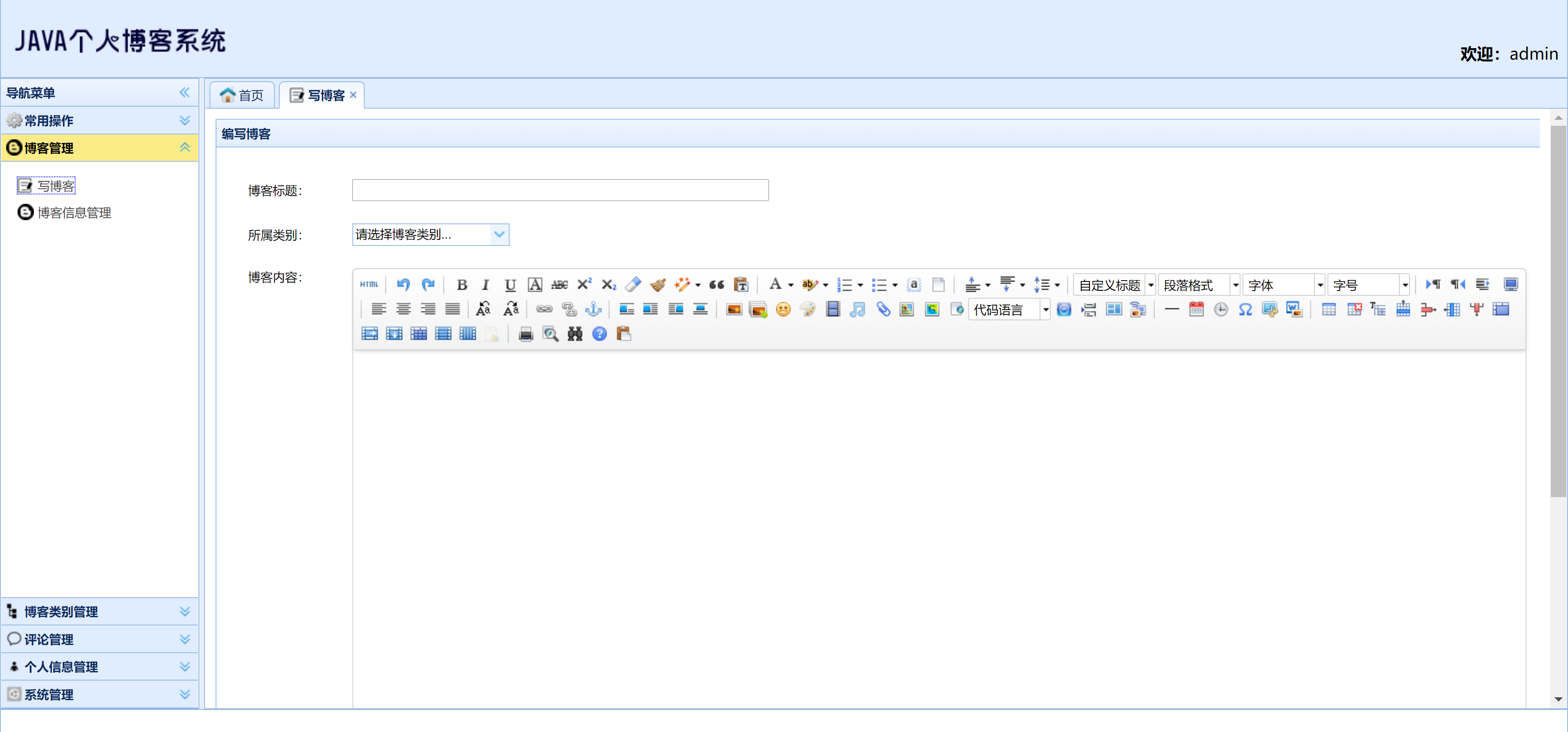Toggle bold formatting in the editor
The width and height of the screenshot is (1568, 732).
(x=462, y=284)
